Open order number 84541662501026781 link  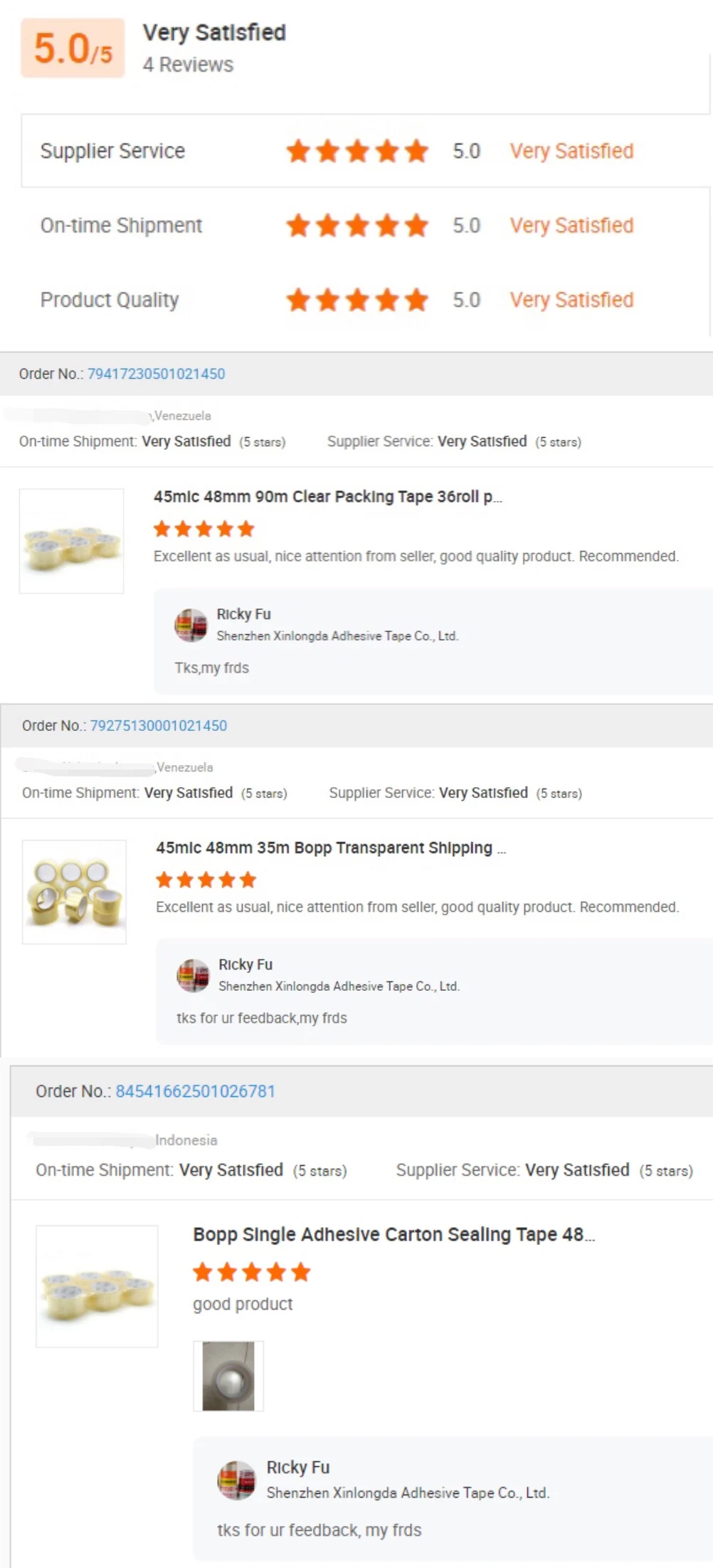pos(195,1091)
